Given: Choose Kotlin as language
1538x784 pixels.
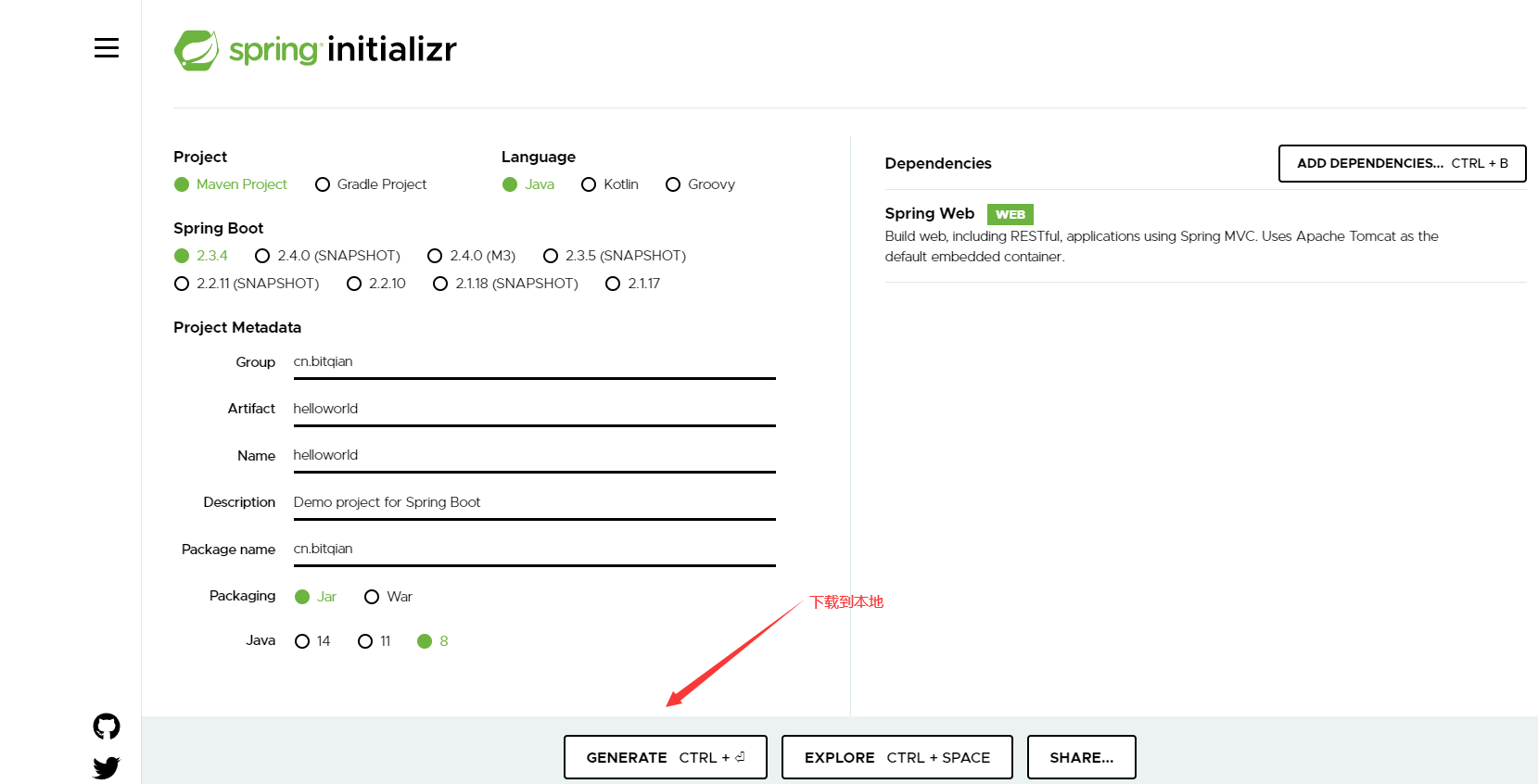Looking at the screenshot, I should click(x=610, y=184).
